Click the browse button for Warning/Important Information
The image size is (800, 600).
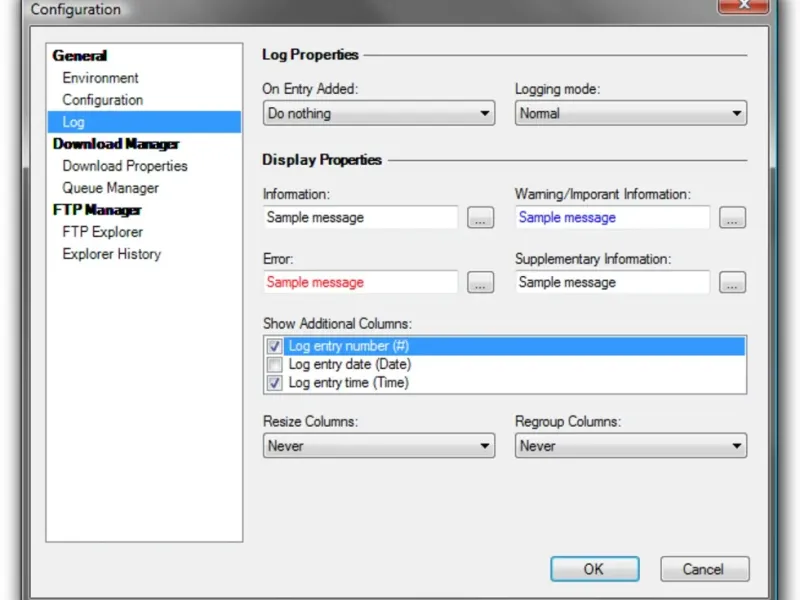(733, 218)
